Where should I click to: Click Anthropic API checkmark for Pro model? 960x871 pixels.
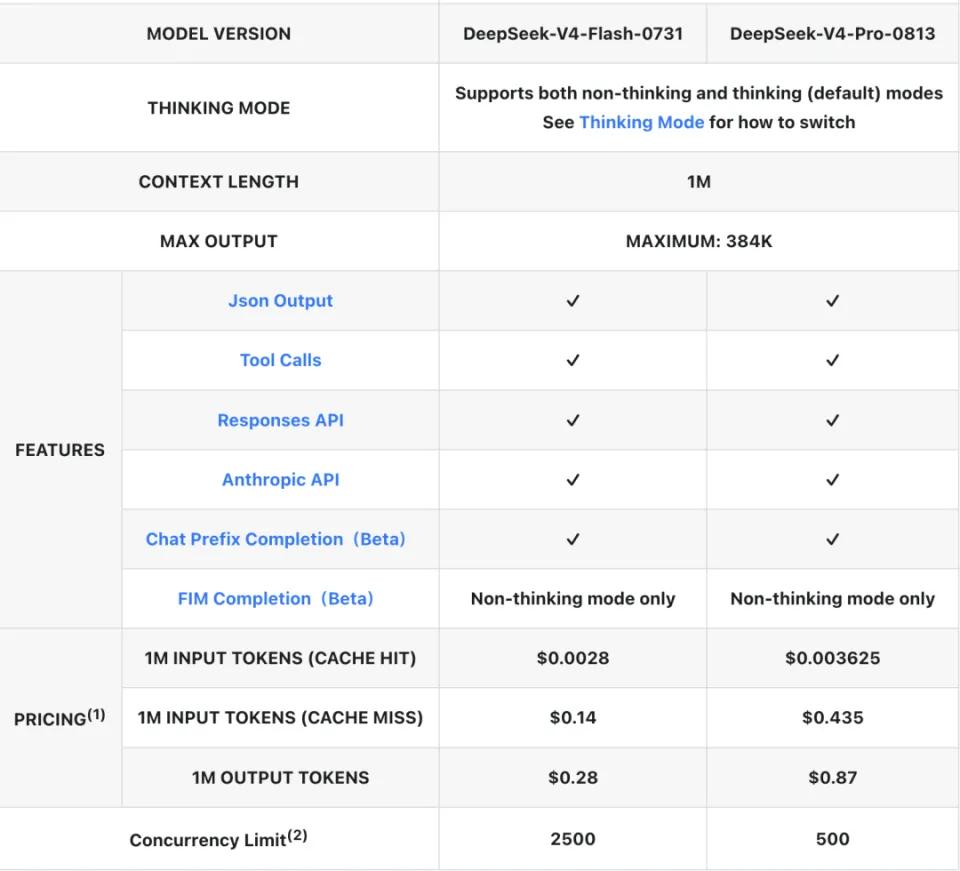pos(833,479)
